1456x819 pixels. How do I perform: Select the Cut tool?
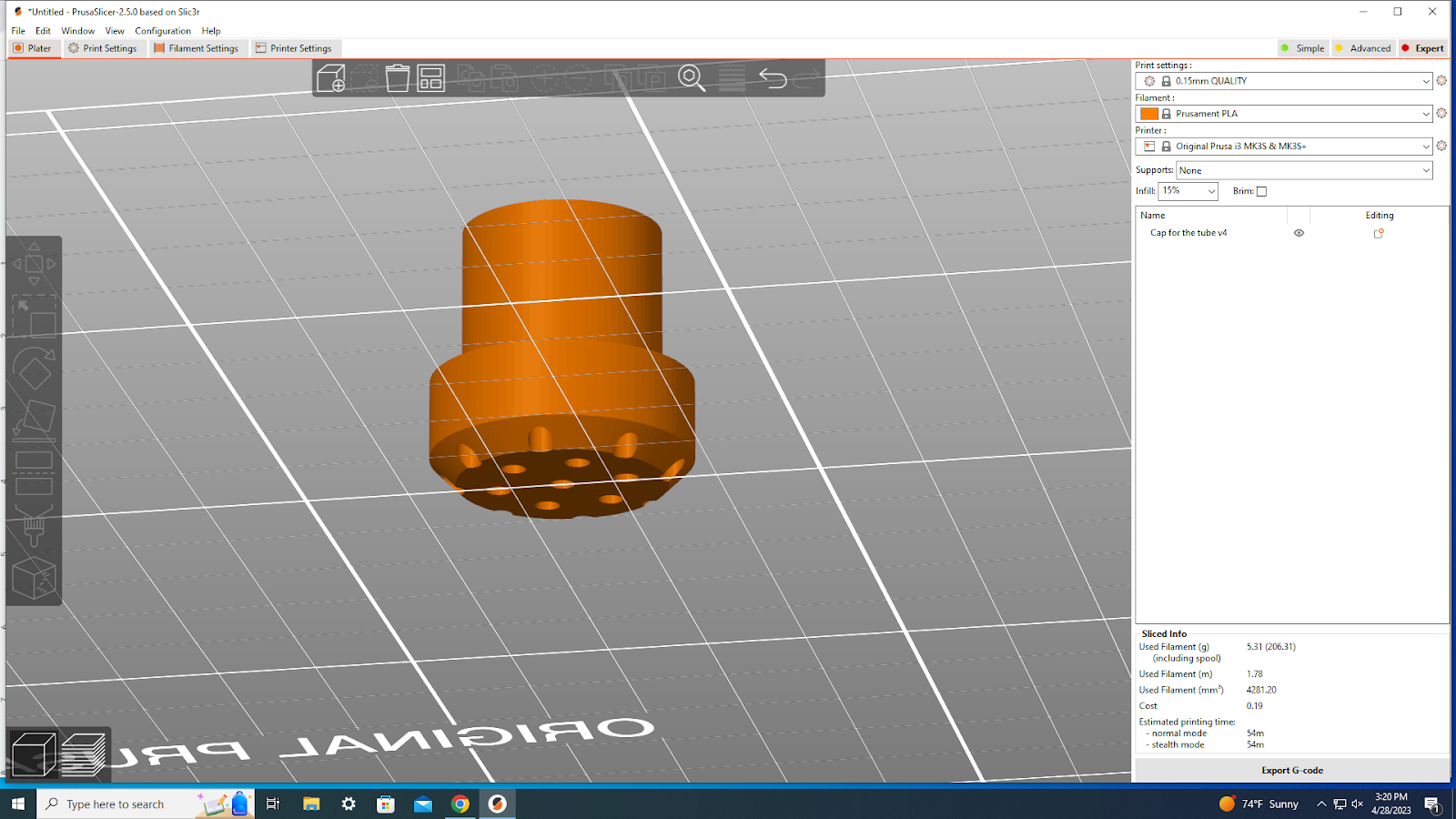point(34,472)
